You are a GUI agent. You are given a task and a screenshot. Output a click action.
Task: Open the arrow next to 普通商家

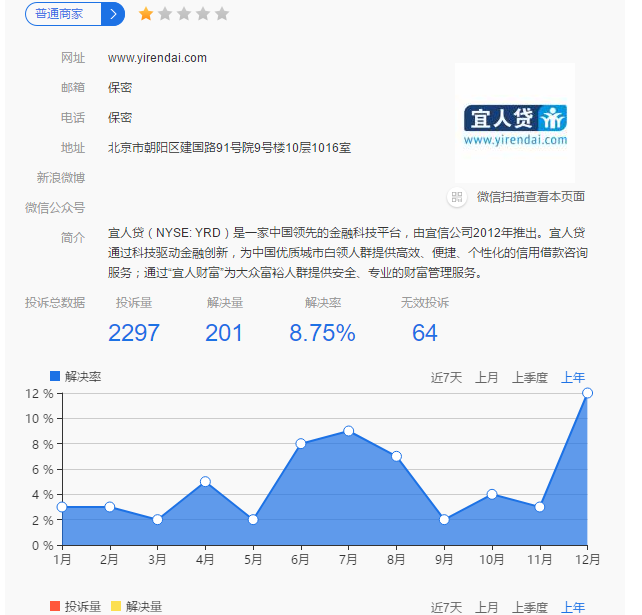click(113, 14)
